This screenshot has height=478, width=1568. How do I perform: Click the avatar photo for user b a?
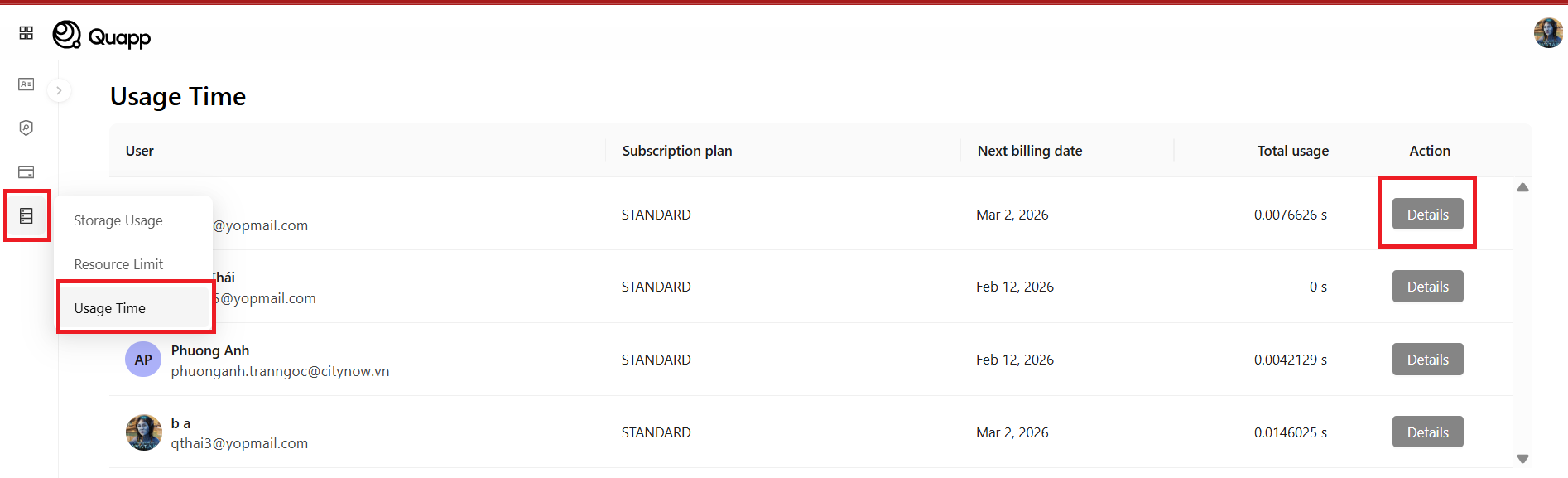(143, 432)
